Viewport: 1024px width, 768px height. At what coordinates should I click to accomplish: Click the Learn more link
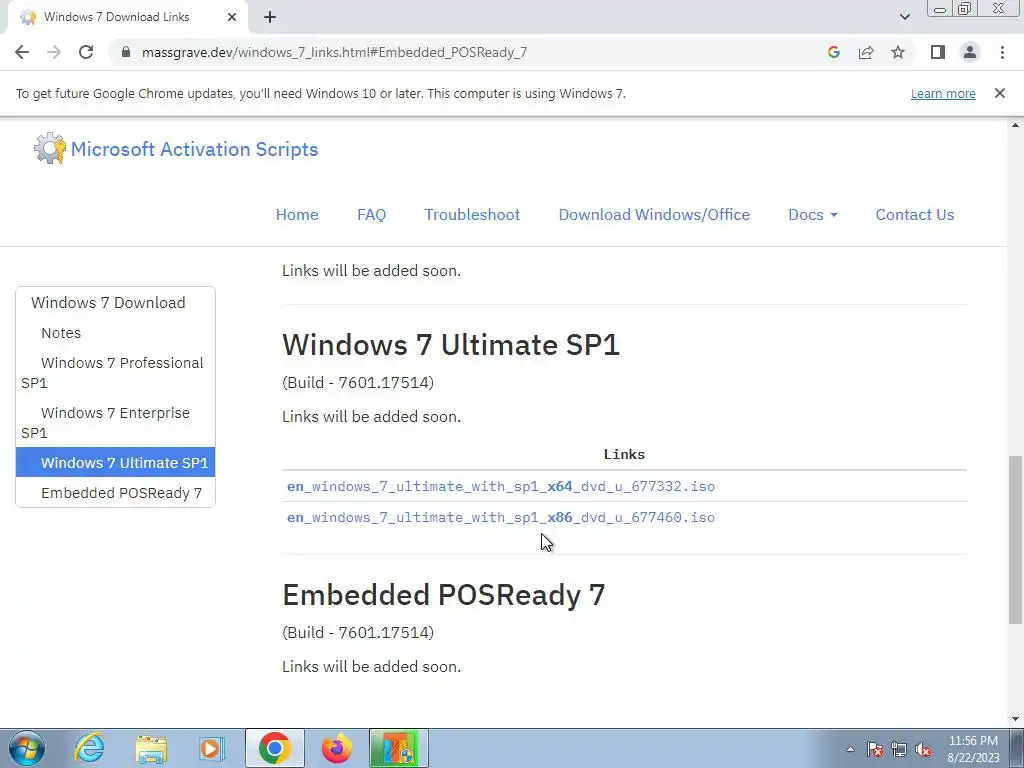(943, 93)
